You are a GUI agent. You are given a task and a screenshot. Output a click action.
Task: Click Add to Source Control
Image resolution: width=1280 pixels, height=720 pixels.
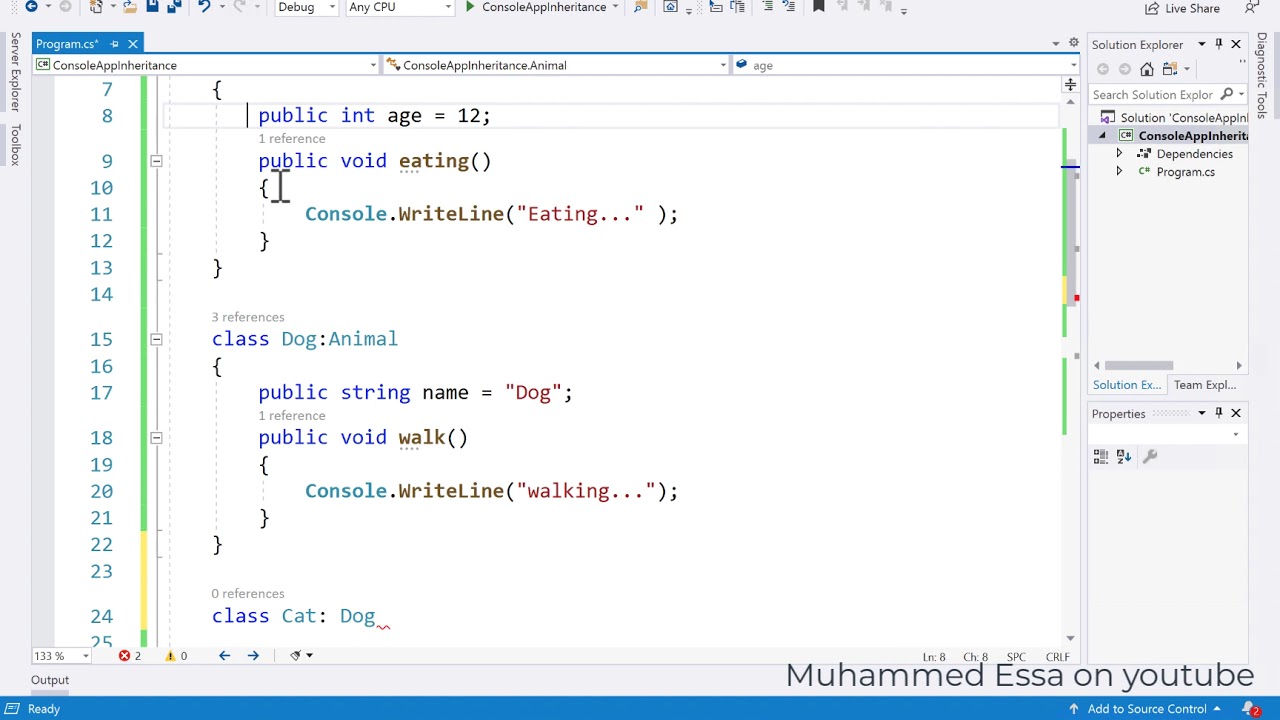pos(1147,709)
